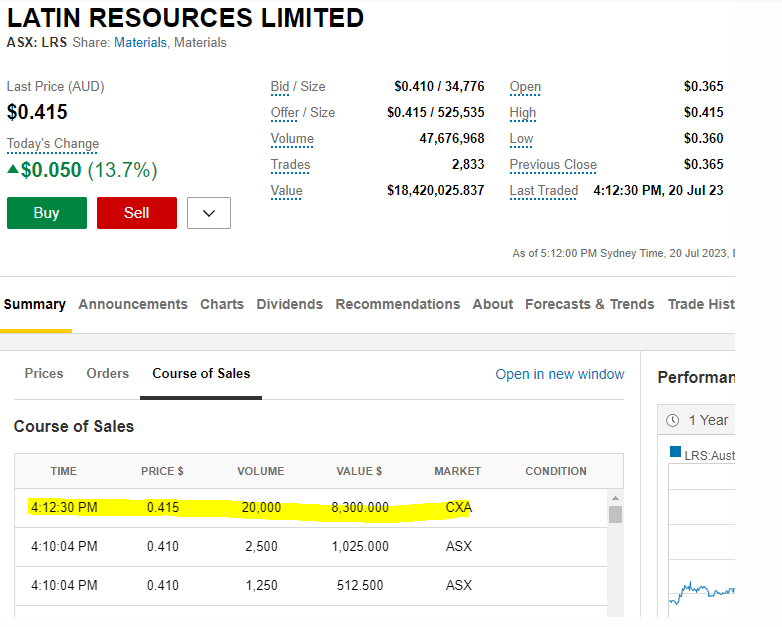
Task: Click the scroll up arrow in sales table
Action: coord(615,498)
